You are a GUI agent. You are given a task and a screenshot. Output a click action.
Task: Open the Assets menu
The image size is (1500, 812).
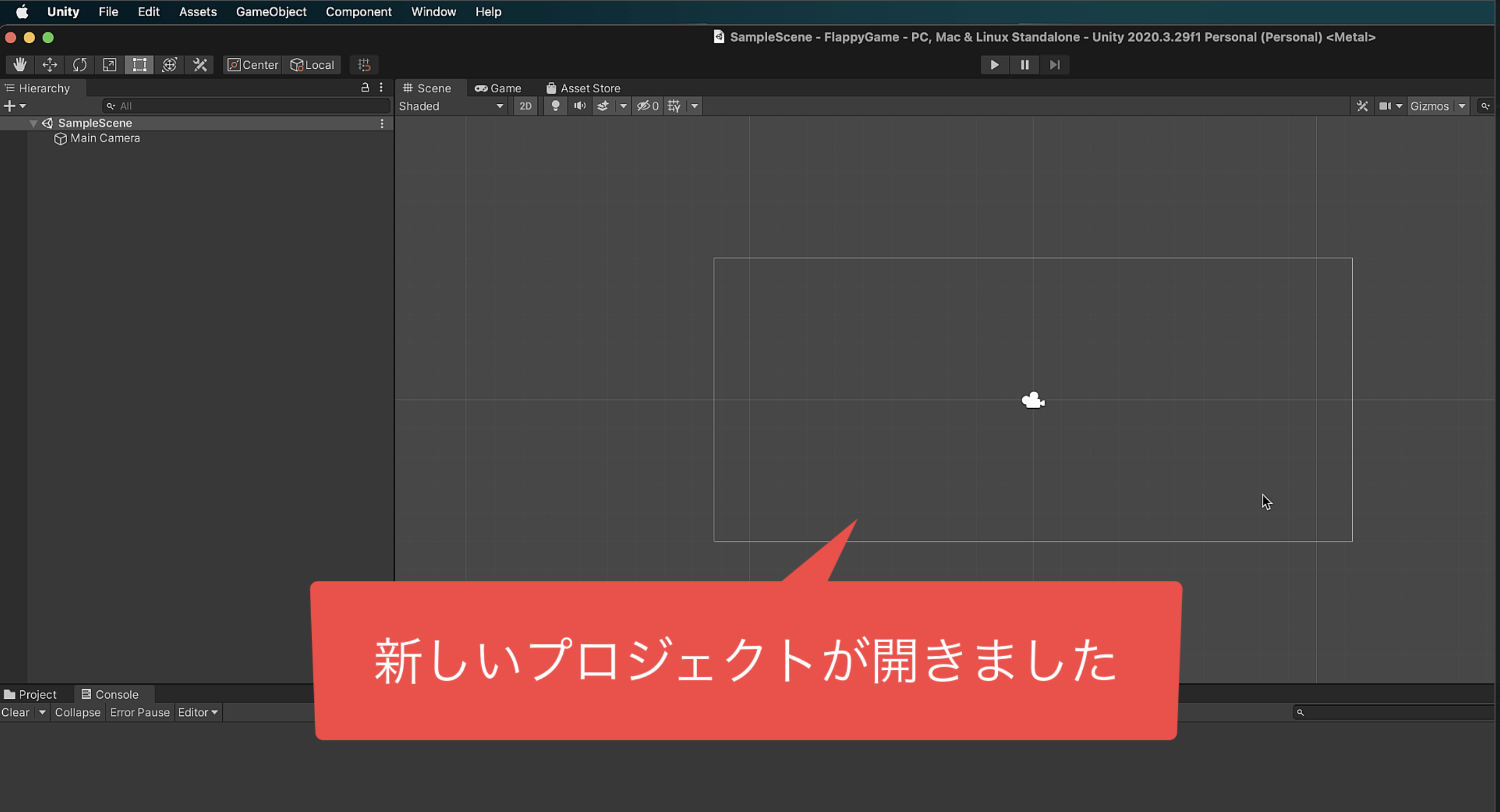[198, 12]
